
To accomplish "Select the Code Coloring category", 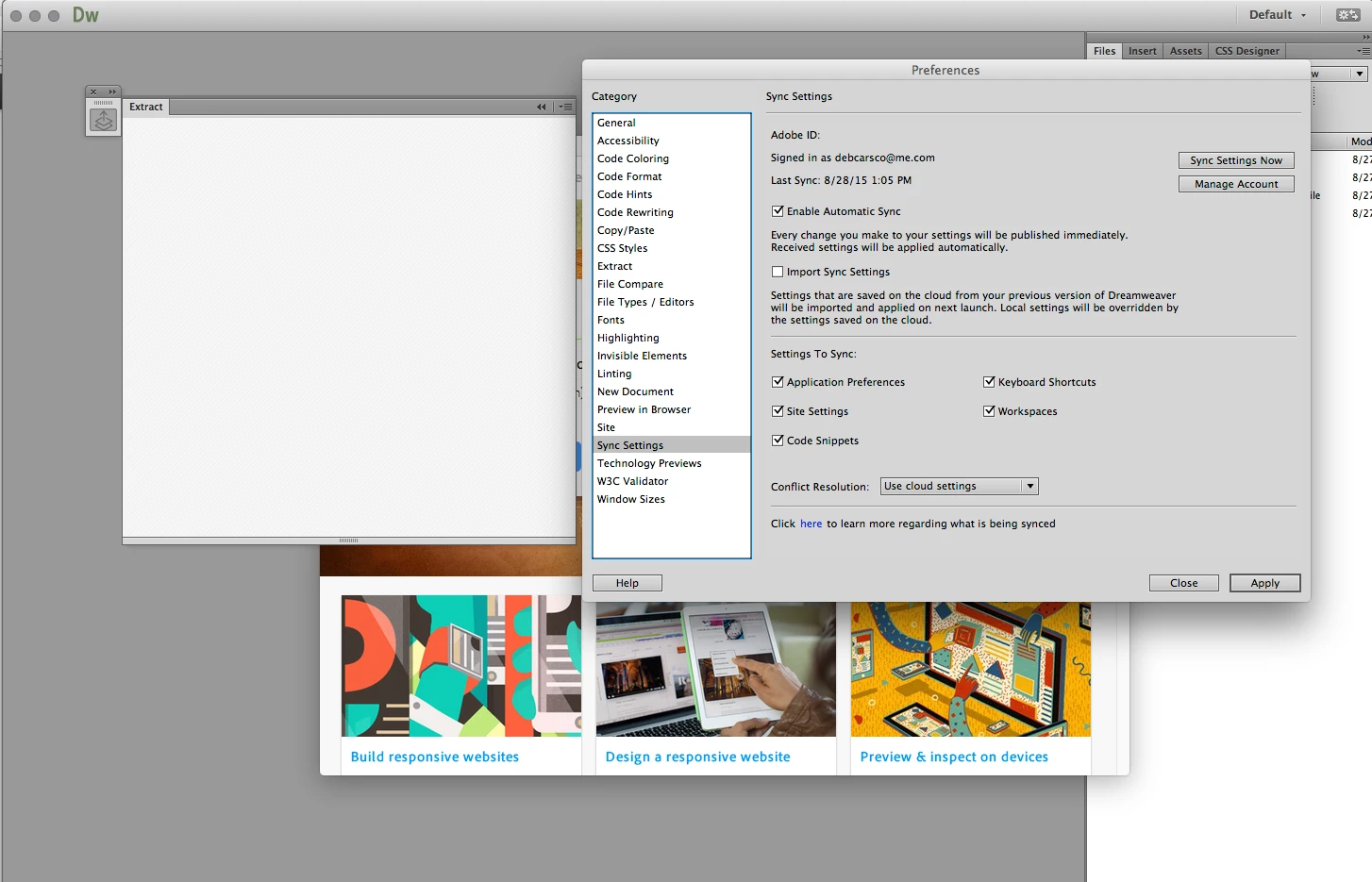I will [x=672, y=158].
